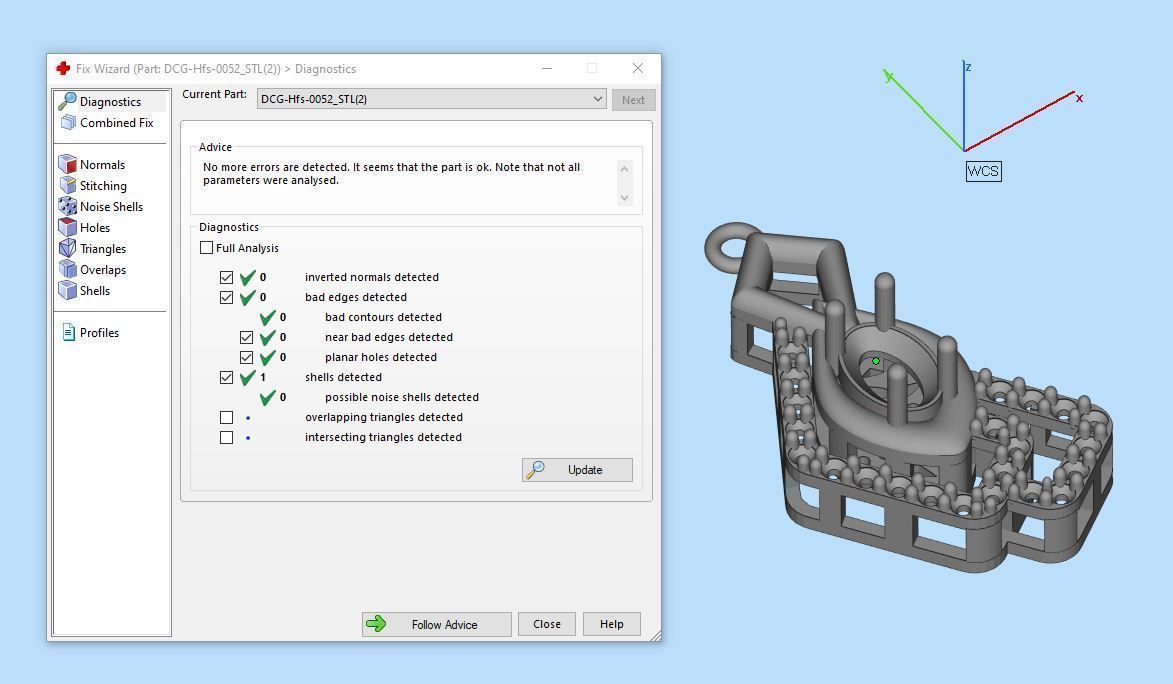Click the green arrow on Follow Advice
The width and height of the screenshot is (1173, 684).
376,623
